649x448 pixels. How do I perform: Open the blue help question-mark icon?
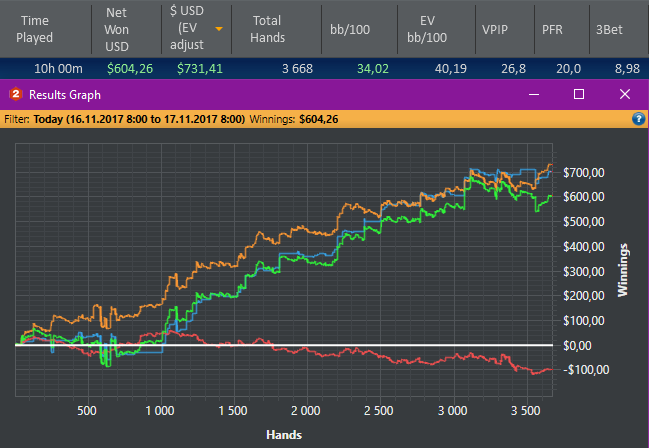tap(638, 119)
